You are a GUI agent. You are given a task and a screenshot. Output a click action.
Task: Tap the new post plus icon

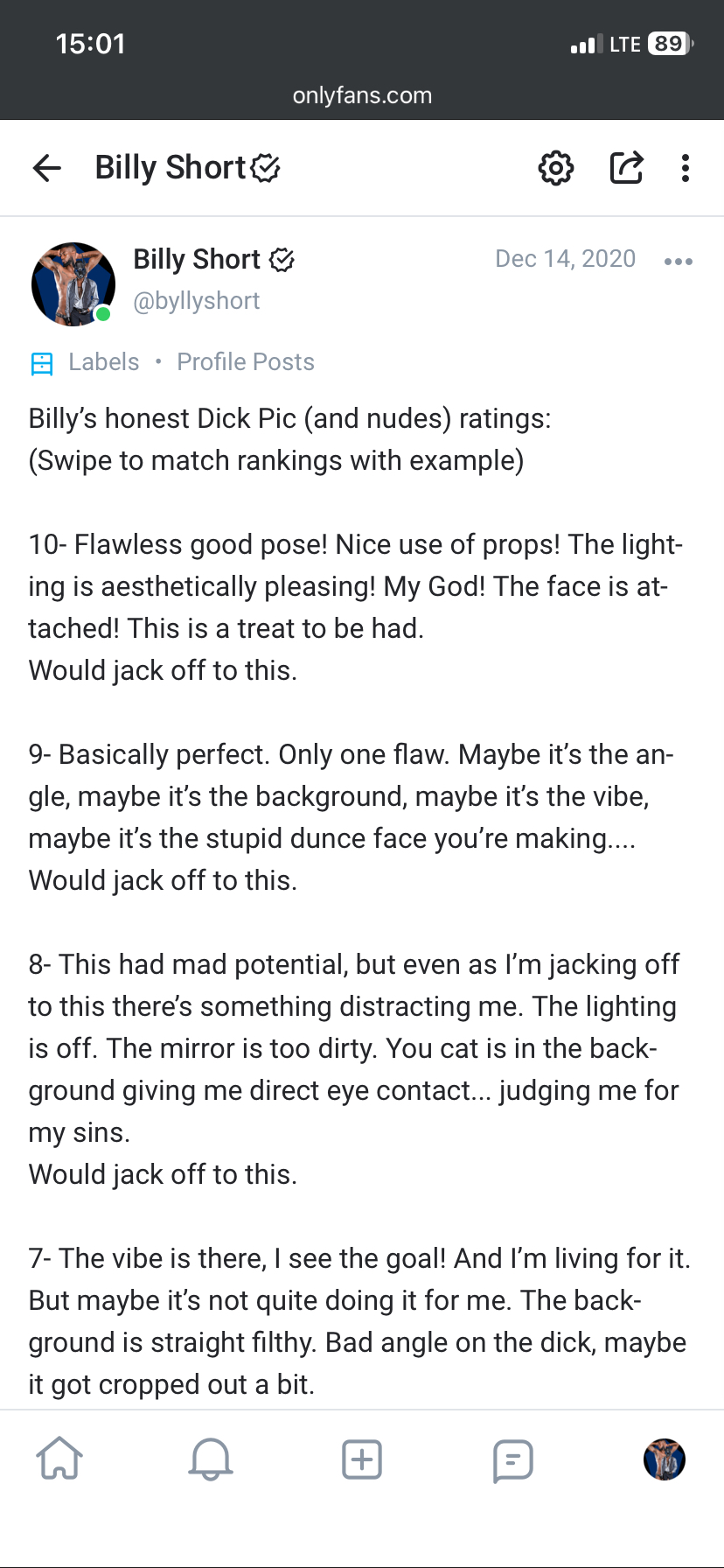click(362, 1459)
